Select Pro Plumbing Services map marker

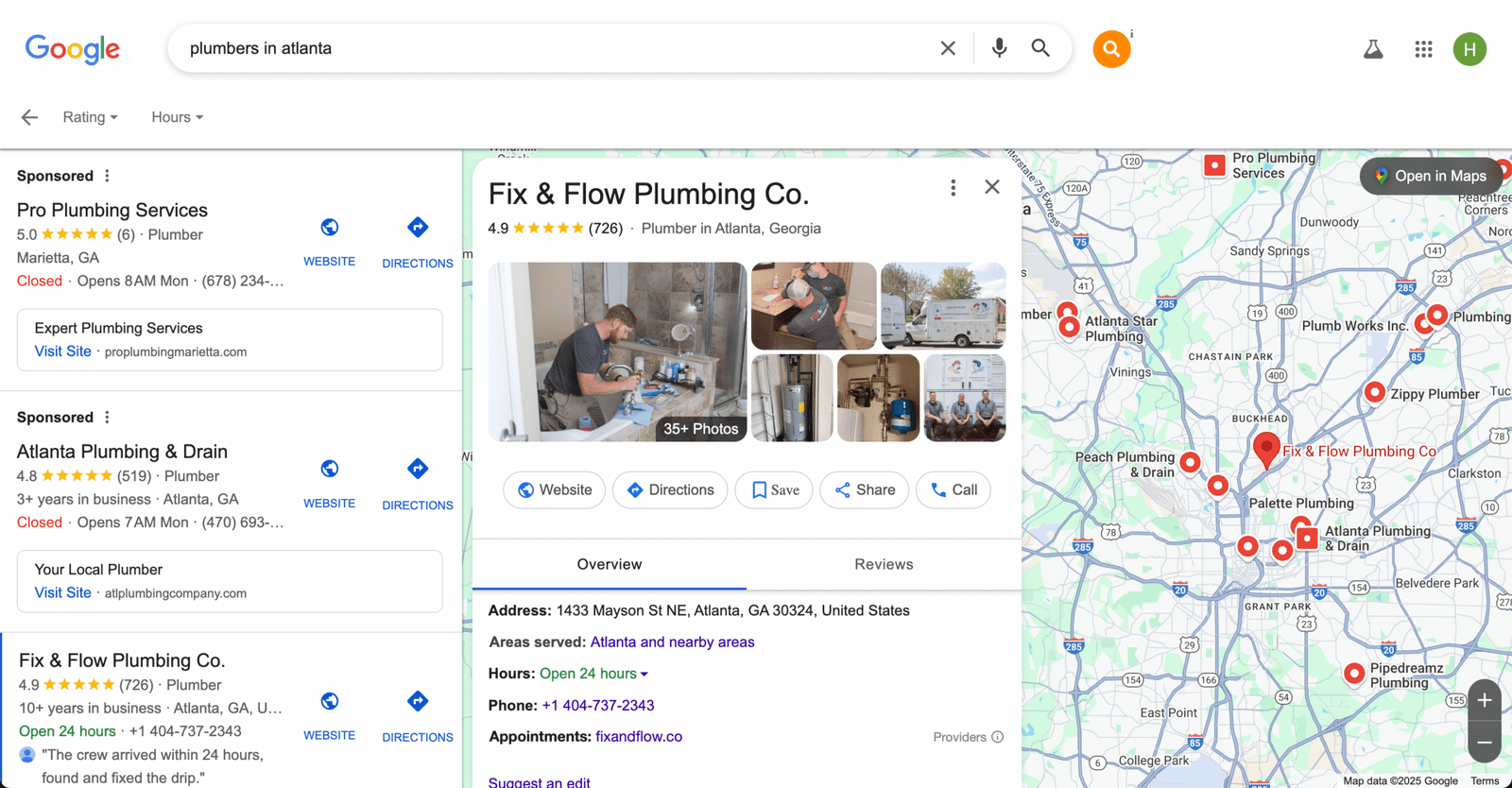(x=1214, y=165)
